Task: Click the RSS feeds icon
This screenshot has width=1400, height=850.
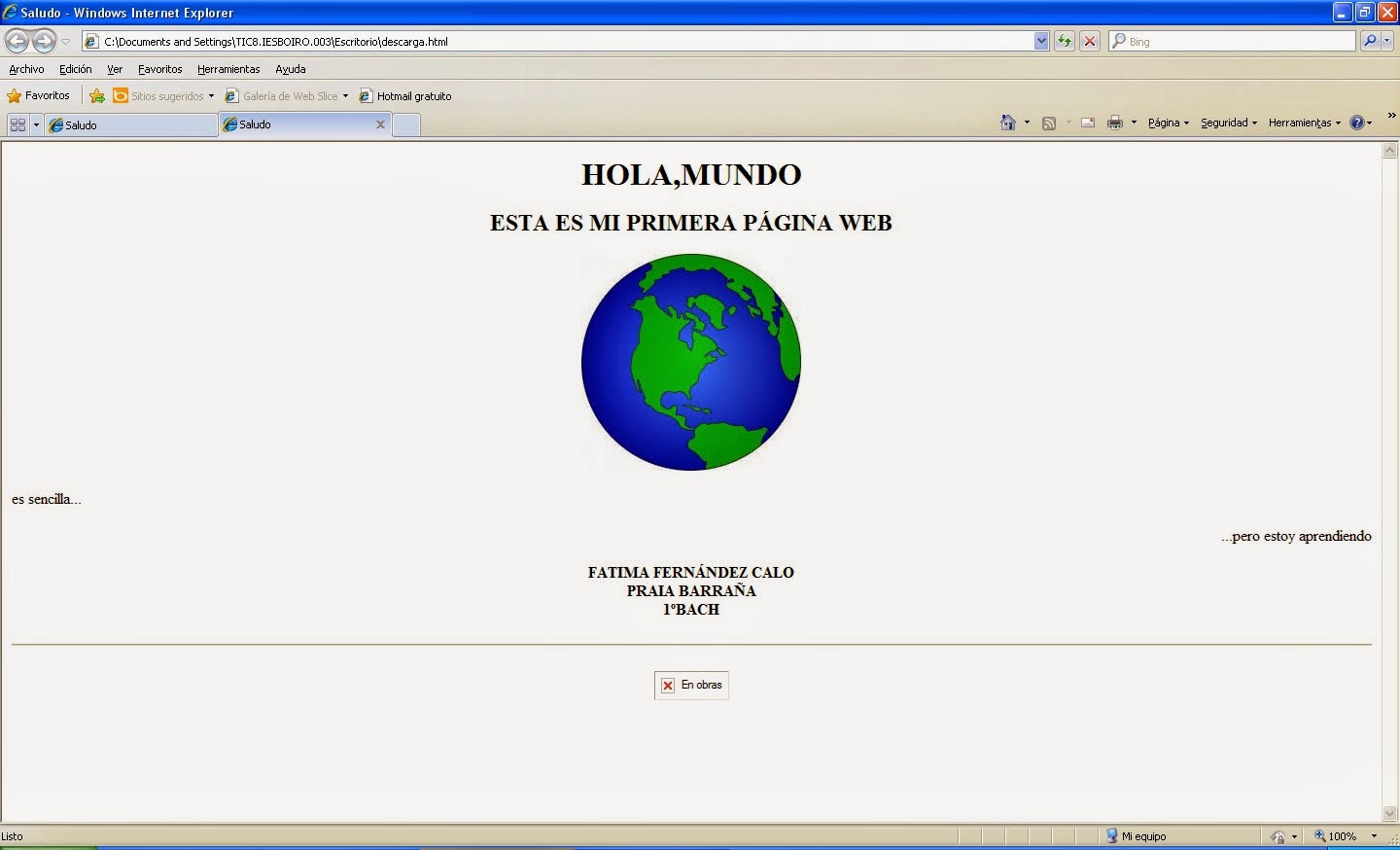Action: [x=1049, y=123]
